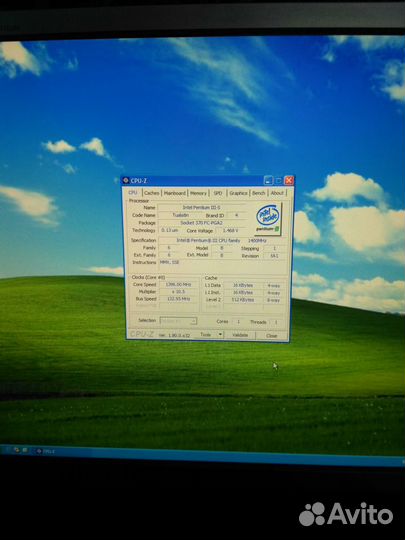Click the Stepping value field
The width and height of the screenshot is (405, 540).
(274, 248)
